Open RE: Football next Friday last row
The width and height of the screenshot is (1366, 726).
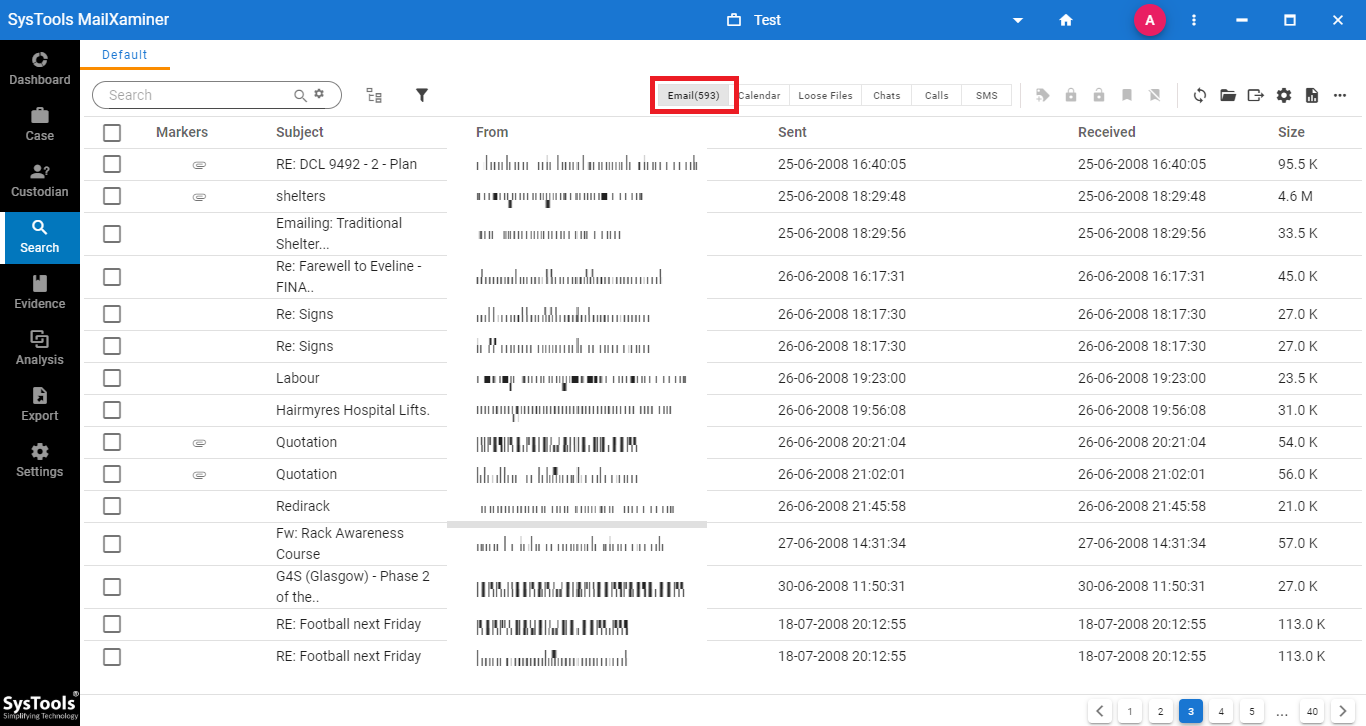point(723,657)
